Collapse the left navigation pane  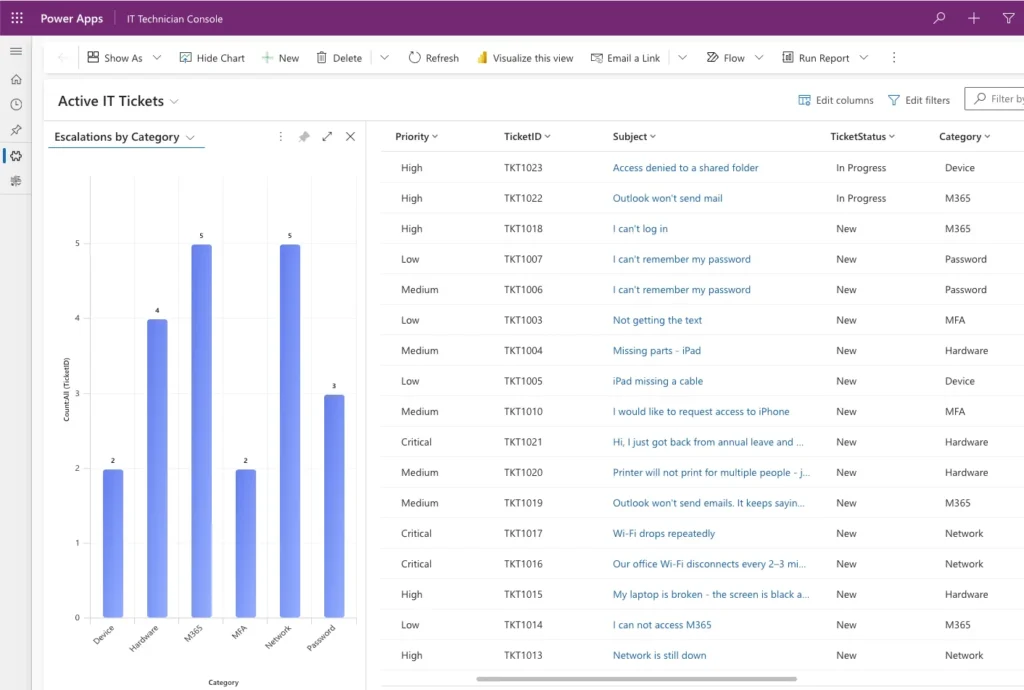point(15,51)
